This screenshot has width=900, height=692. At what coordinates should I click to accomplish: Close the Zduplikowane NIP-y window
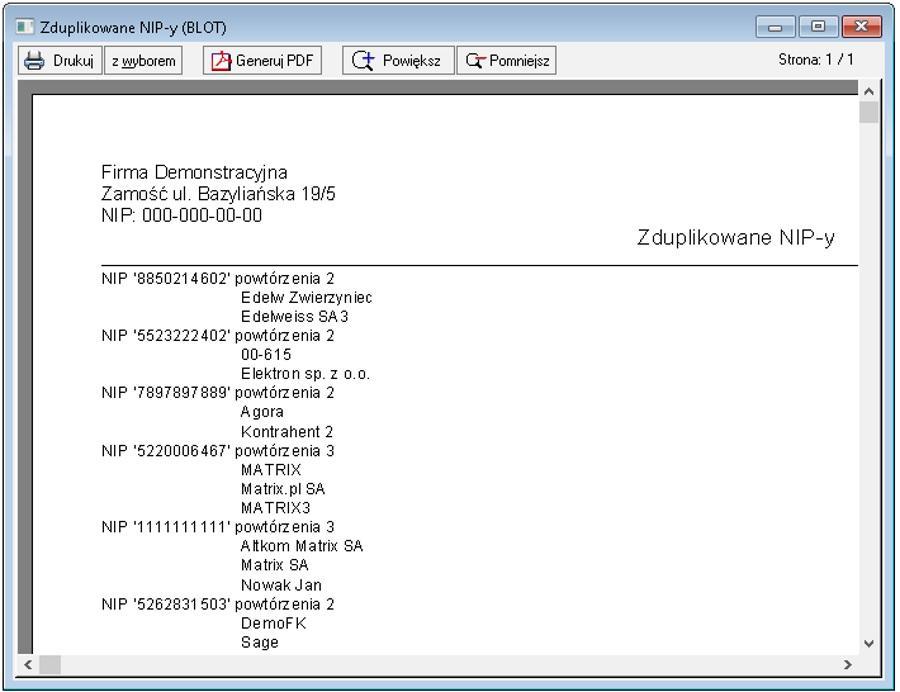(x=862, y=27)
